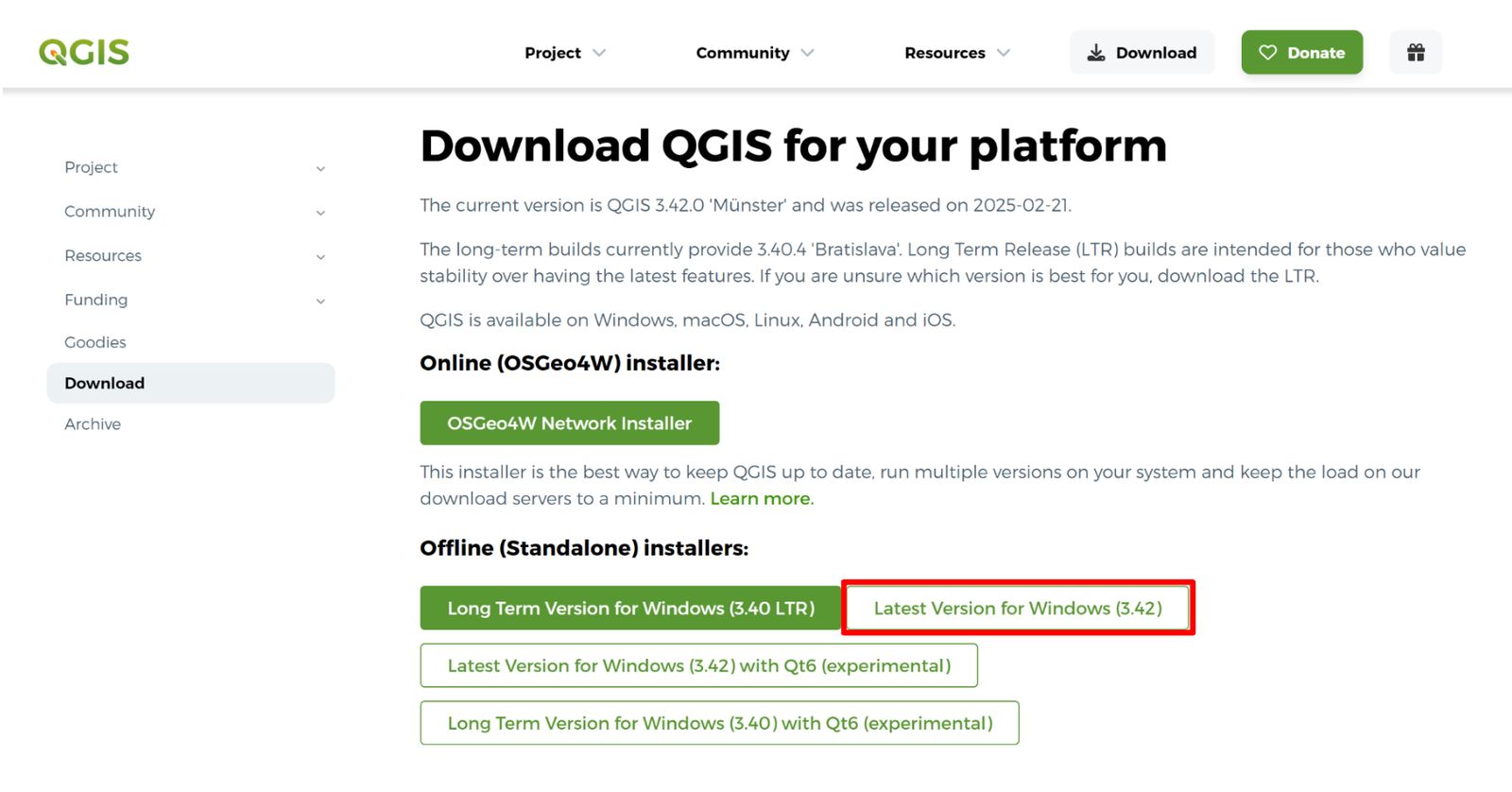Expand the Project menu chevron in the top navigation
Screen dimensions: 1512x792
pos(599,53)
